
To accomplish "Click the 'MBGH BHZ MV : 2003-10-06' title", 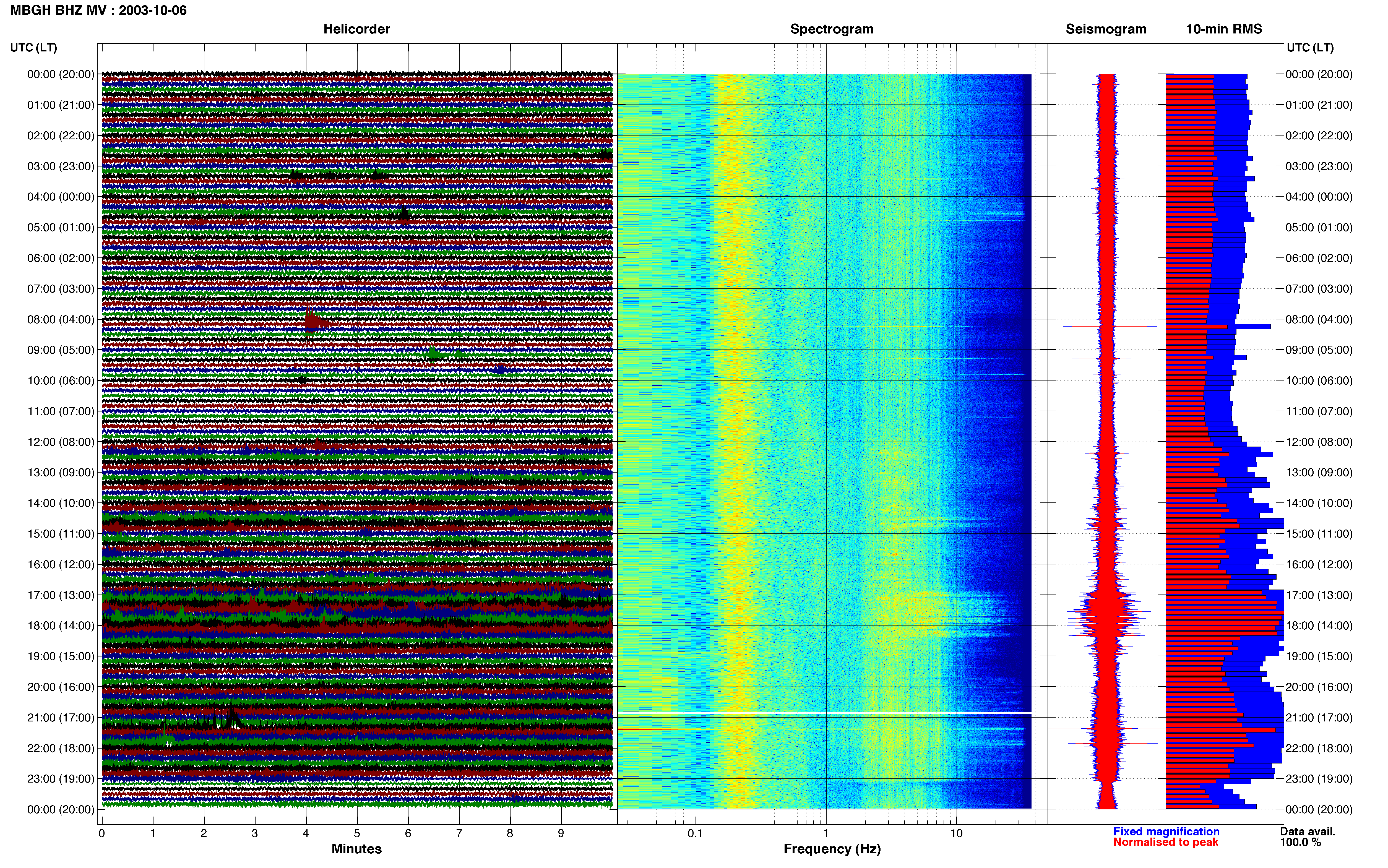I will [x=98, y=10].
